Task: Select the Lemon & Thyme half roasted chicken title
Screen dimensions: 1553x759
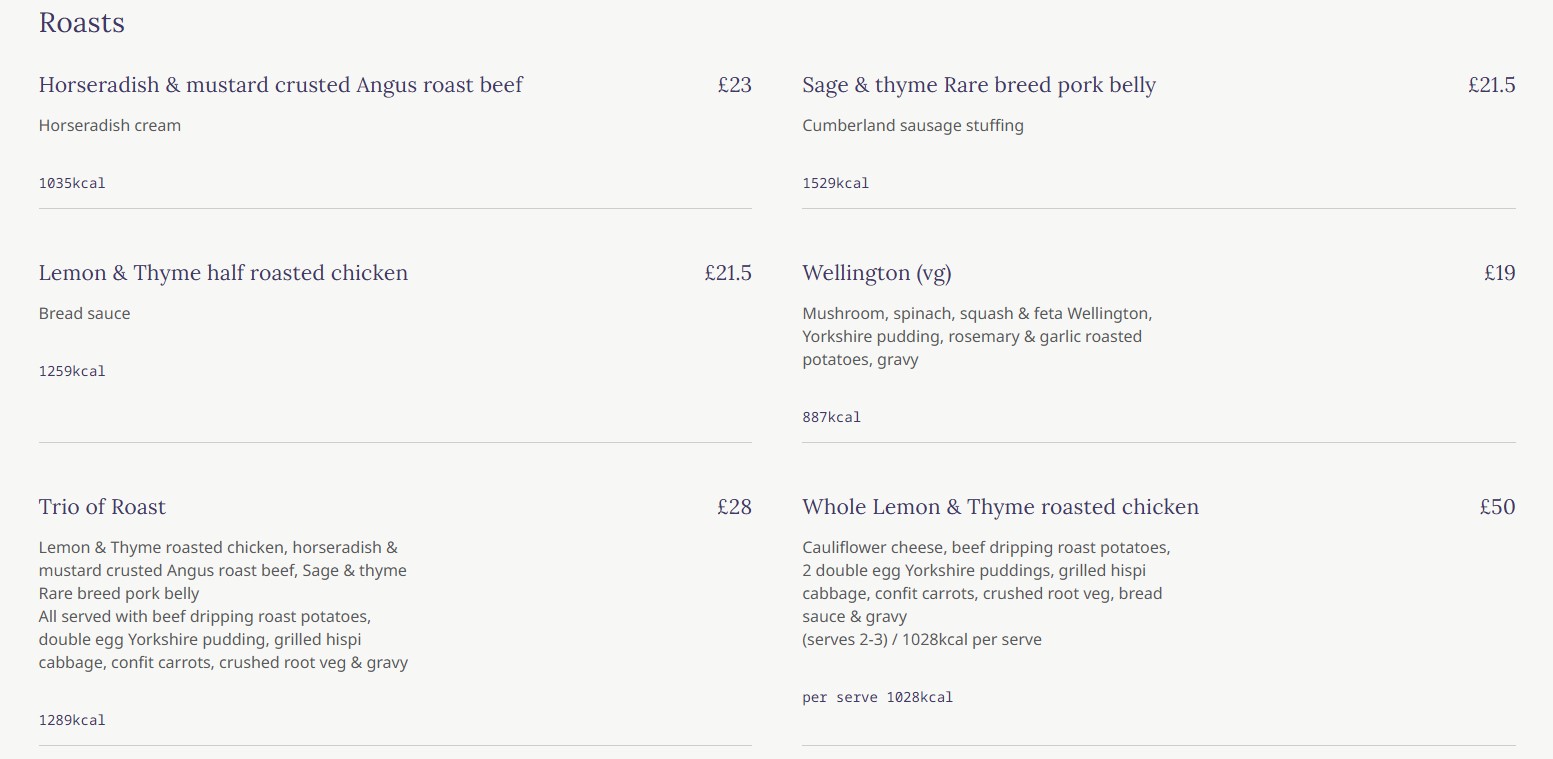Action: 223,273
